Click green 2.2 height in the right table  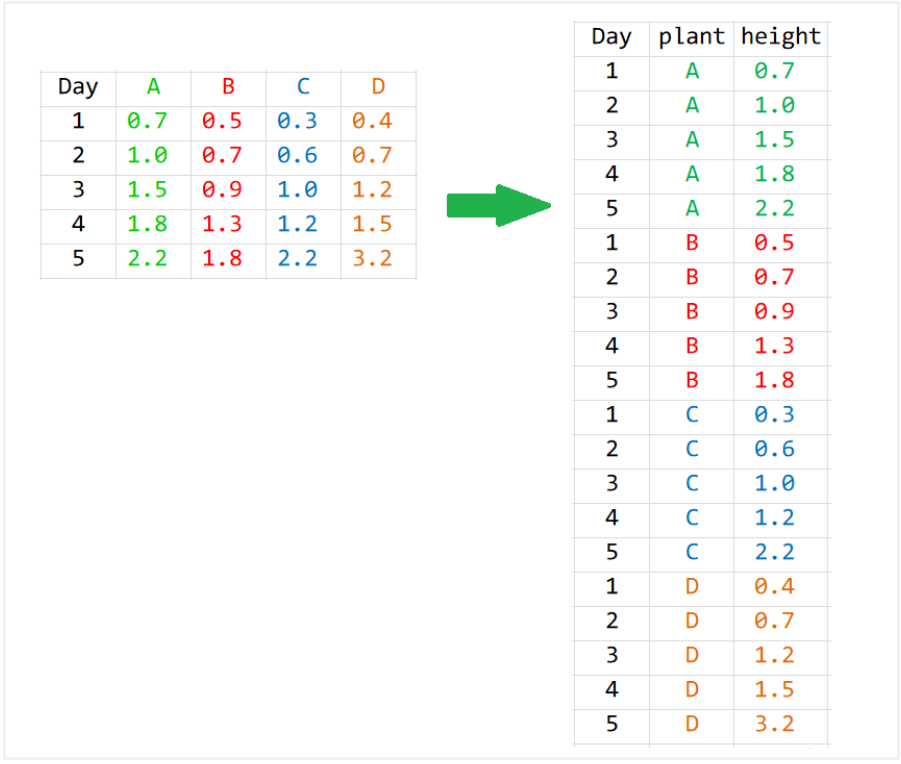pyautogui.click(x=774, y=208)
